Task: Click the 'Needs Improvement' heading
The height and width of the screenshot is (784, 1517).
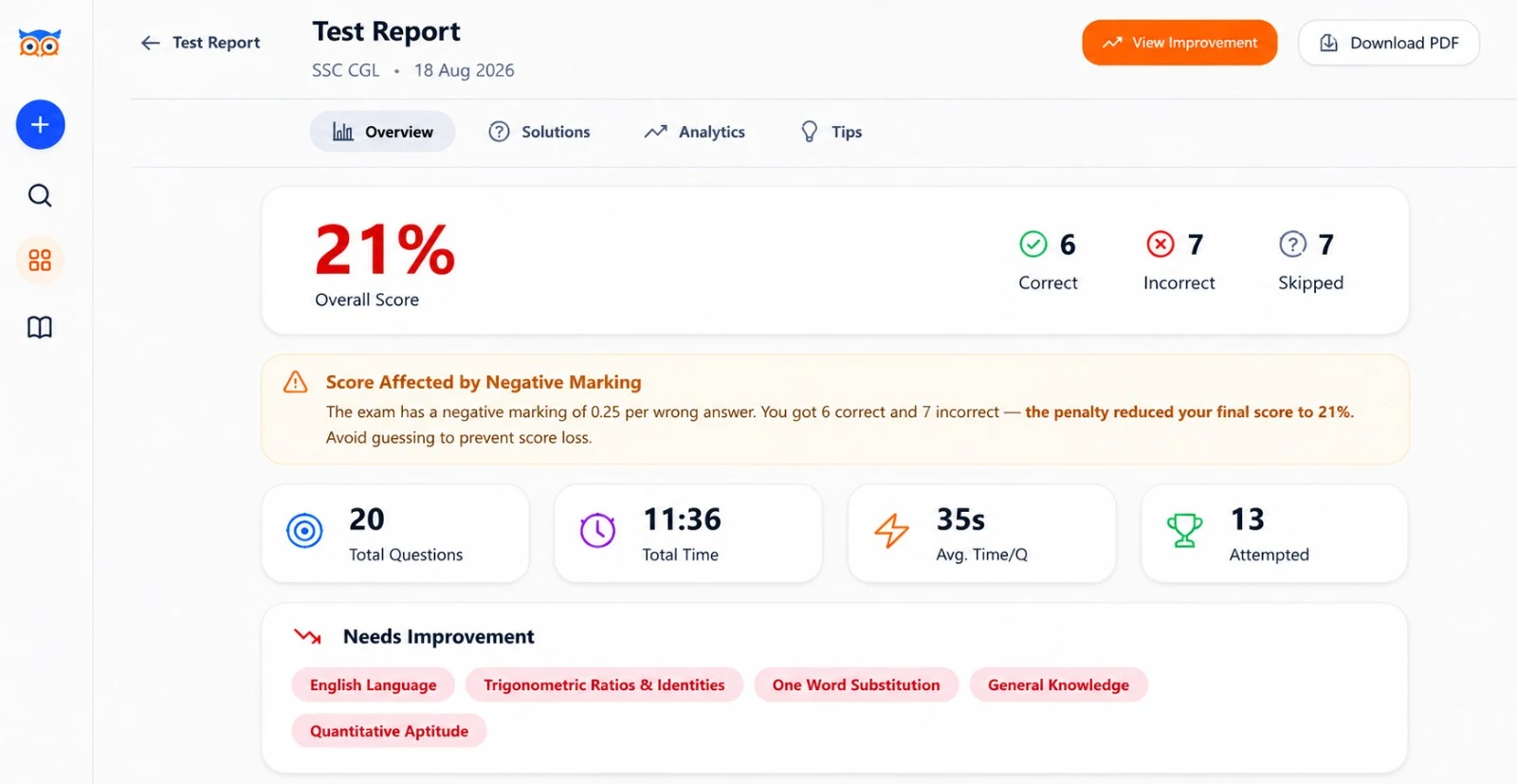Action: [438, 636]
